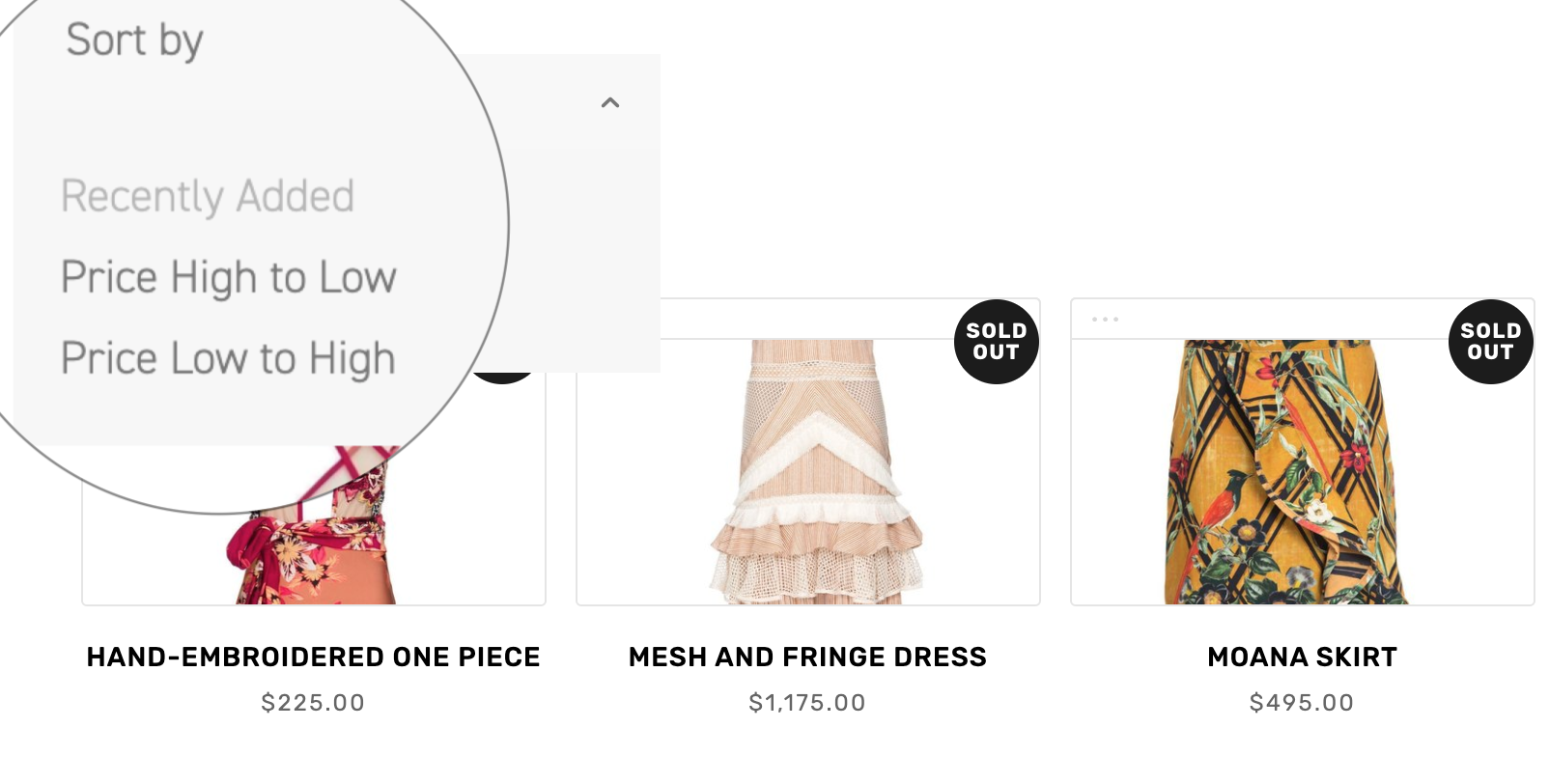Click the Sort by label
The image size is (1549, 784).
[134, 41]
